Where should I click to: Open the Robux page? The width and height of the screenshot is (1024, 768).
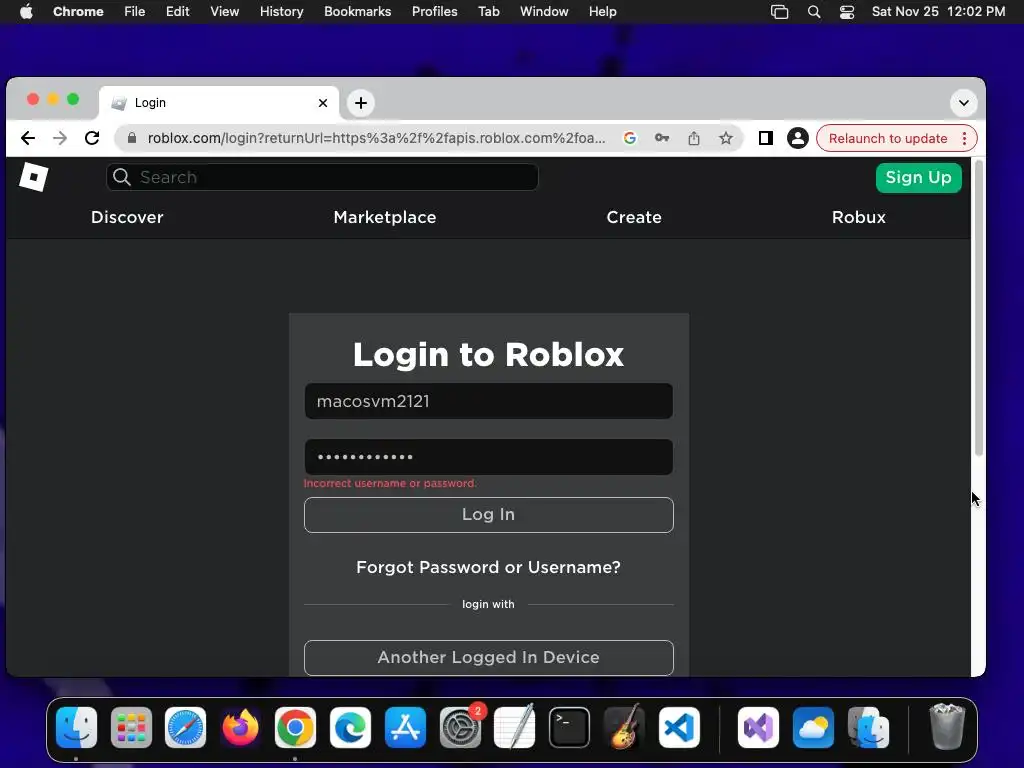pyautogui.click(x=859, y=217)
